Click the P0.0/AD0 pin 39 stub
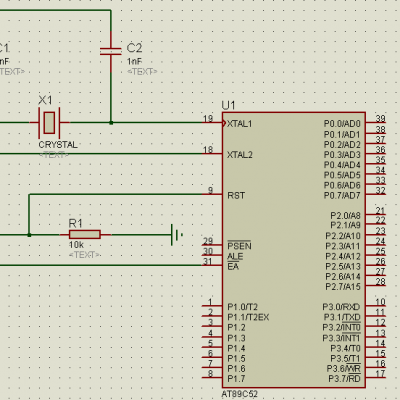 click(376, 123)
